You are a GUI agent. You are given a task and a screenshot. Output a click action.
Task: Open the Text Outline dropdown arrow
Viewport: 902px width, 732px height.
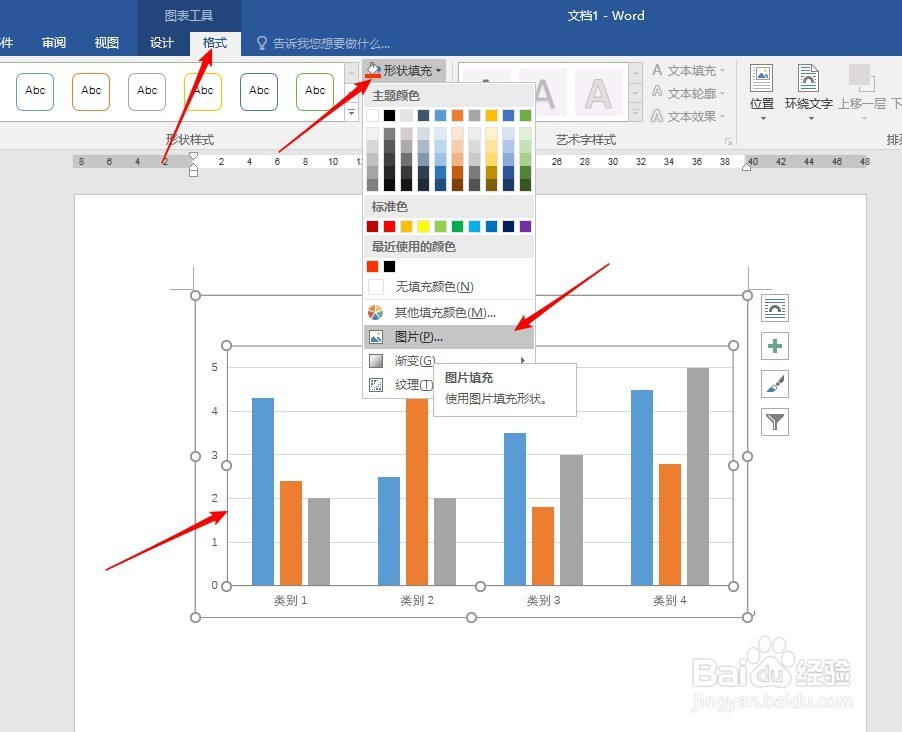click(x=723, y=93)
